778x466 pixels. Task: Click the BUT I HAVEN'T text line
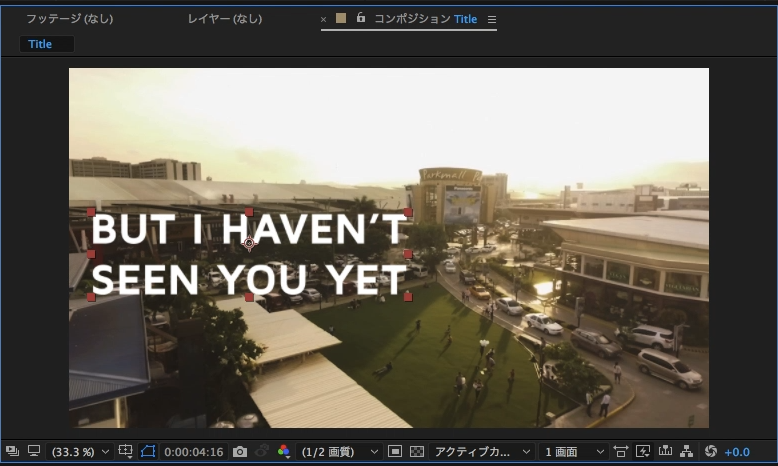(x=249, y=229)
